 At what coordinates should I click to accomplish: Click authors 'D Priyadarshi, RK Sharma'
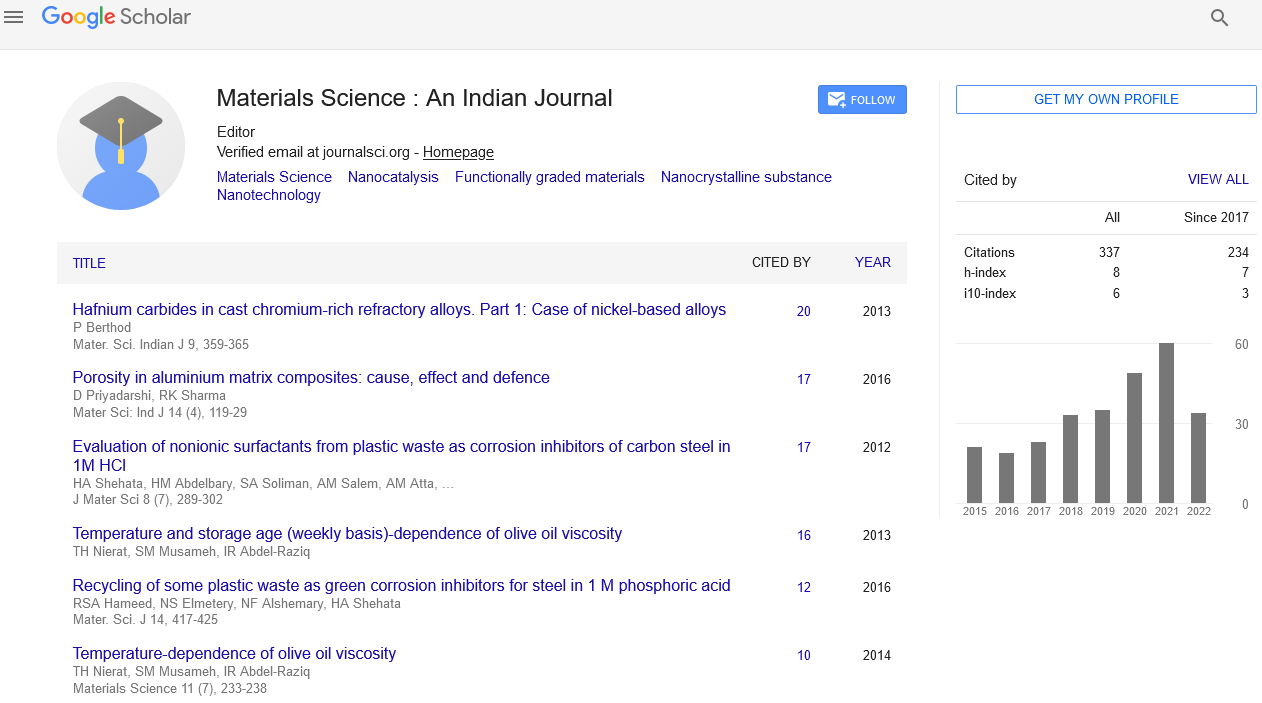click(x=149, y=395)
